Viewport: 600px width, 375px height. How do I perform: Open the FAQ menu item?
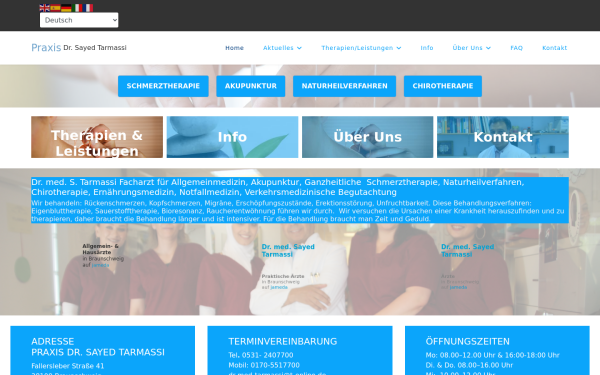click(516, 48)
